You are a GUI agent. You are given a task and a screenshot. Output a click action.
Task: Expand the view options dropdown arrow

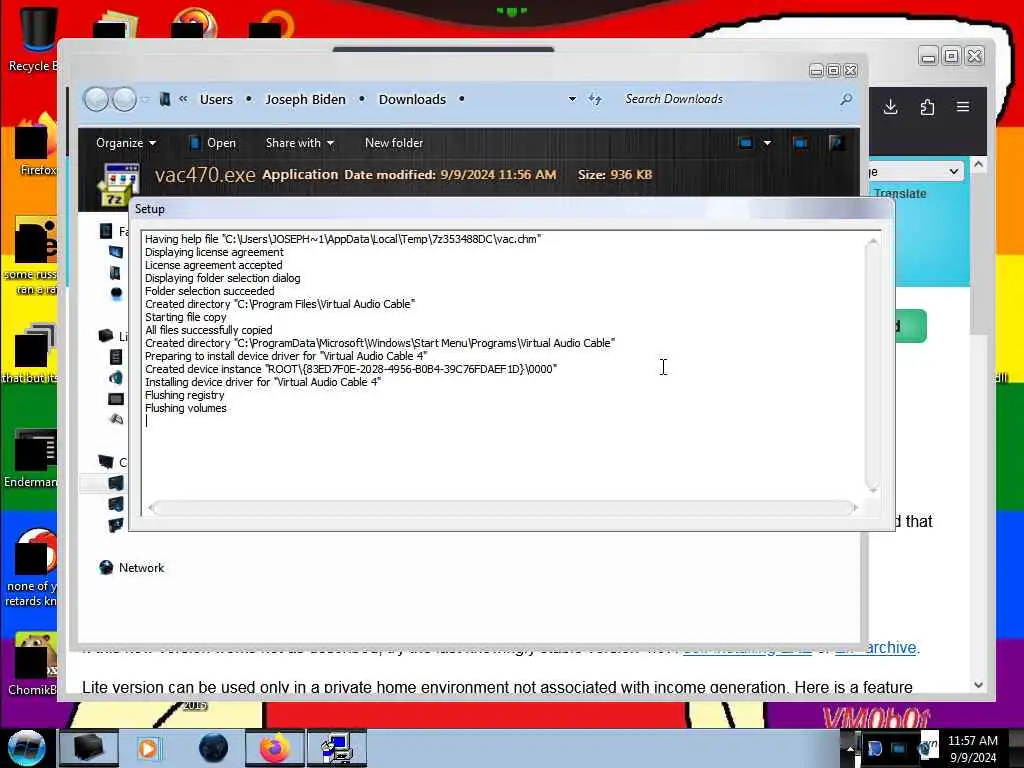click(767, 143)
